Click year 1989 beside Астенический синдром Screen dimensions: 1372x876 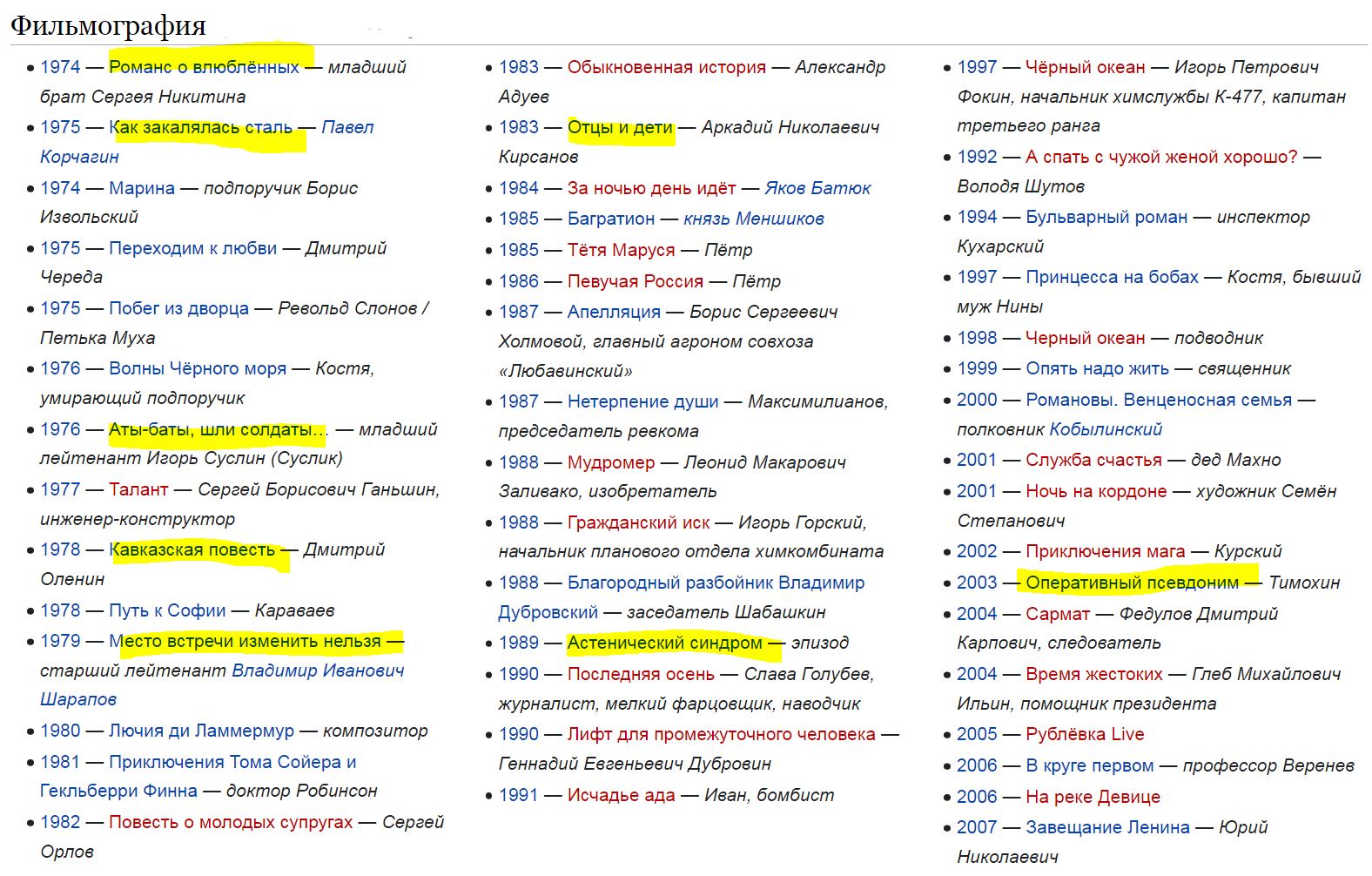click(519, 643)
